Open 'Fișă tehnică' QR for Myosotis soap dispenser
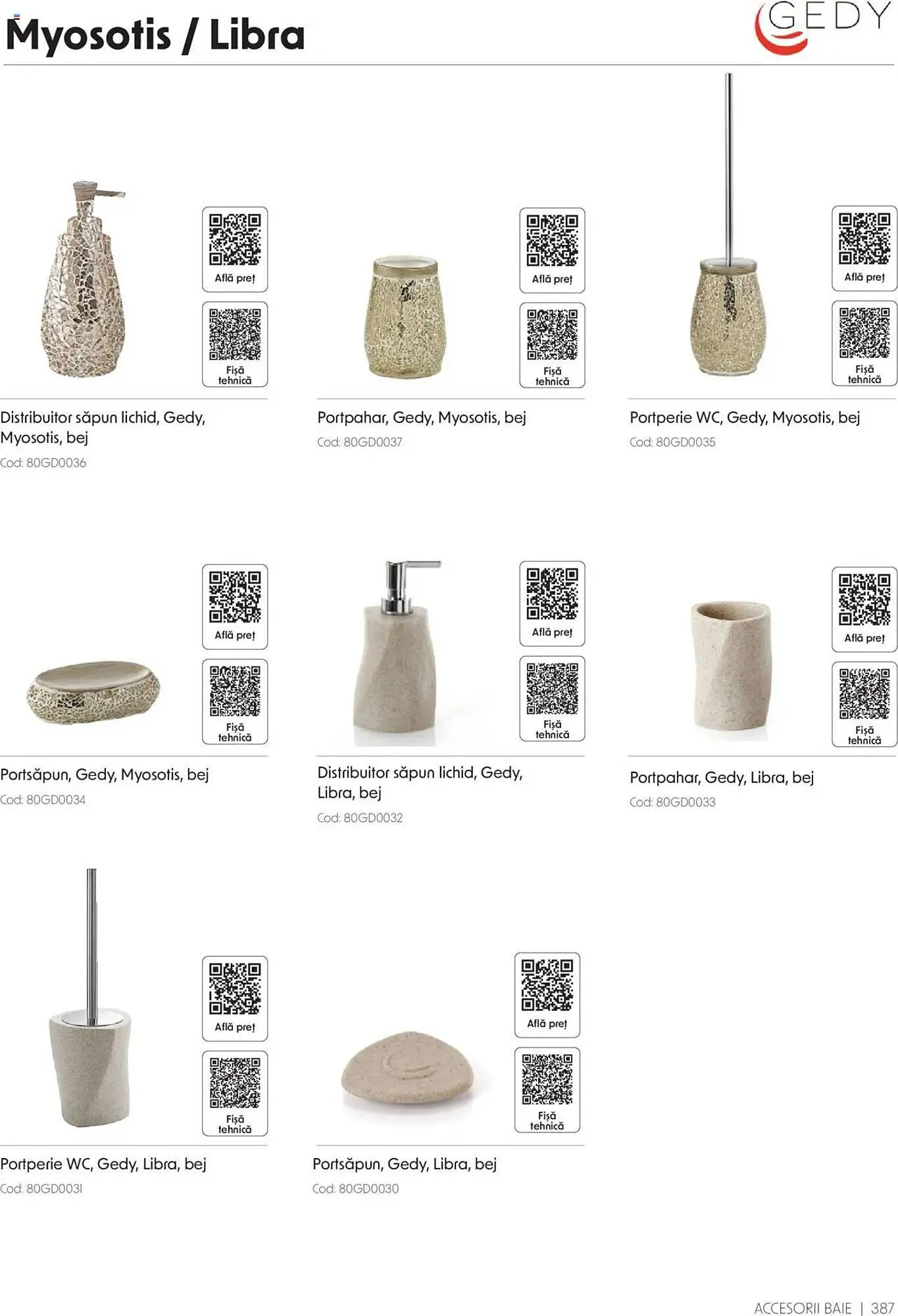The width and height of the screenshot is (898, 1316). [x=235, y=344]
